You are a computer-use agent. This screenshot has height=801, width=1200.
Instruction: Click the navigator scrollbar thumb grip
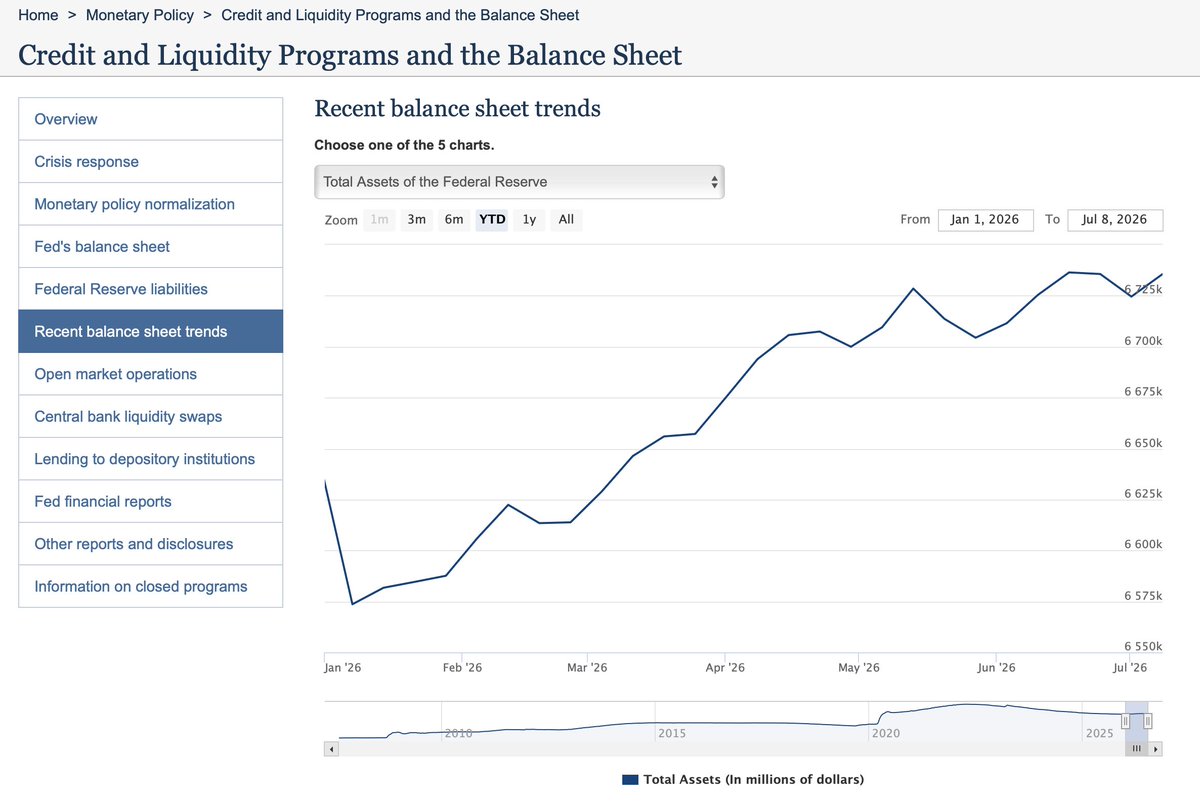pos(1136,749)
